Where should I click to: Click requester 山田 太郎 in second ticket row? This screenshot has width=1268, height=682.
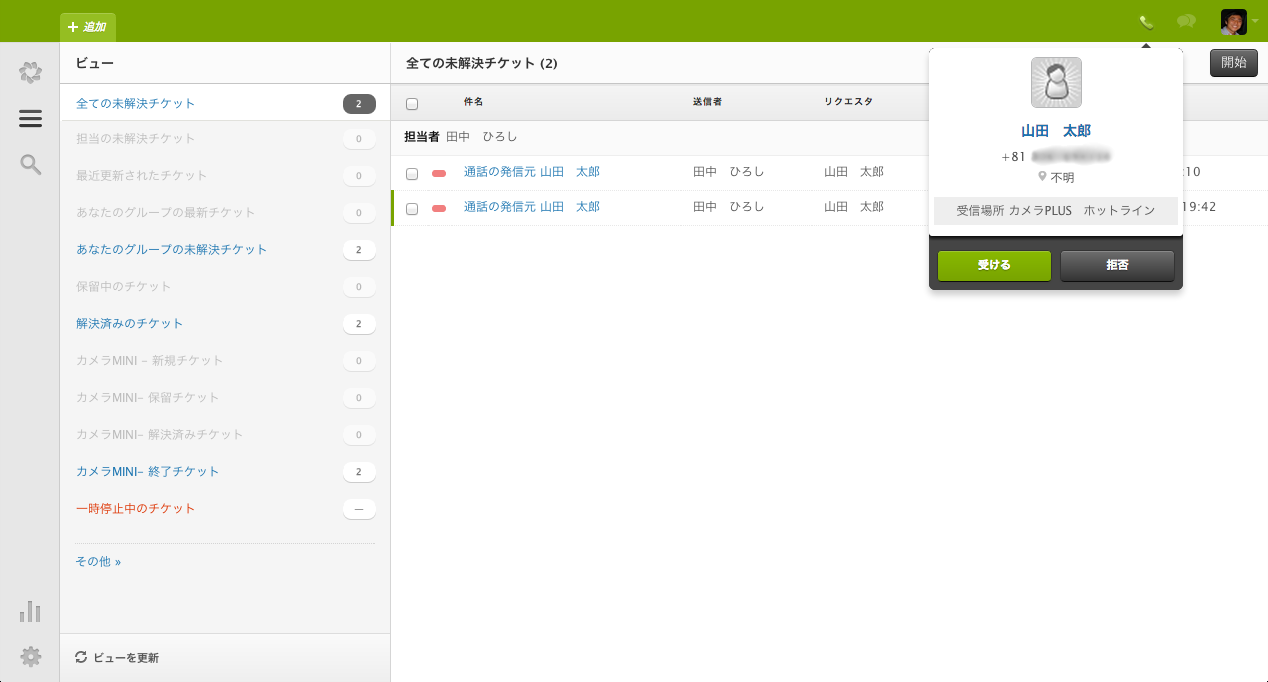click(x=854, y=207)
